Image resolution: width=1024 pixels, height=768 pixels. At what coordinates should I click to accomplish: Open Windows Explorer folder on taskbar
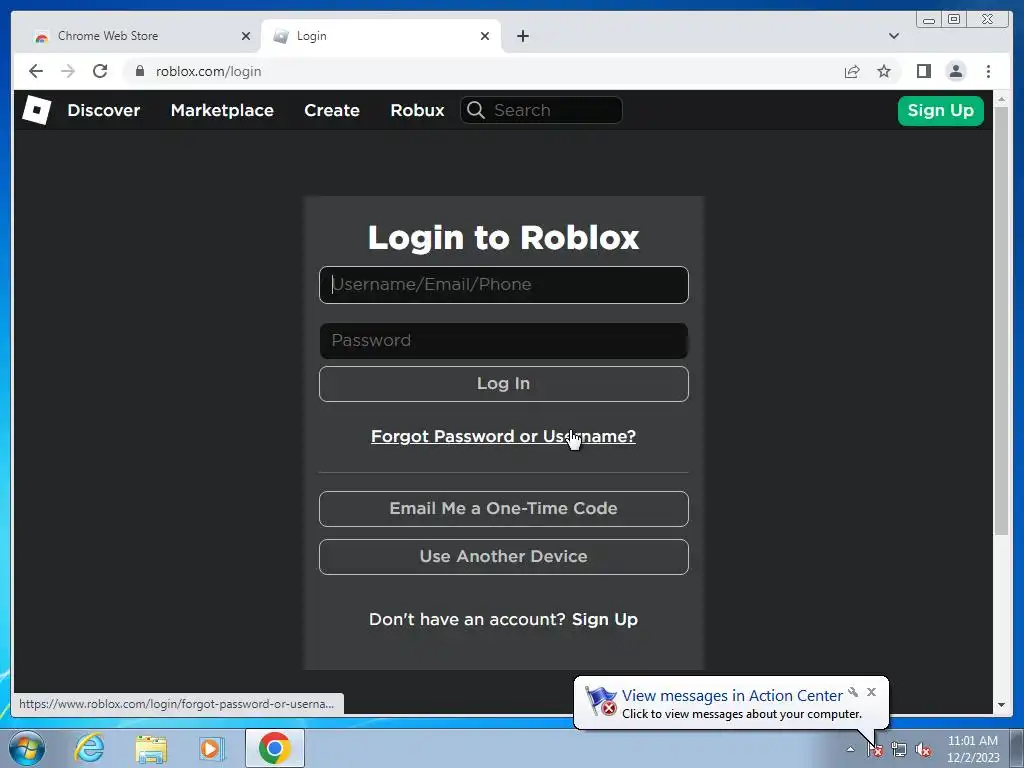151,748
